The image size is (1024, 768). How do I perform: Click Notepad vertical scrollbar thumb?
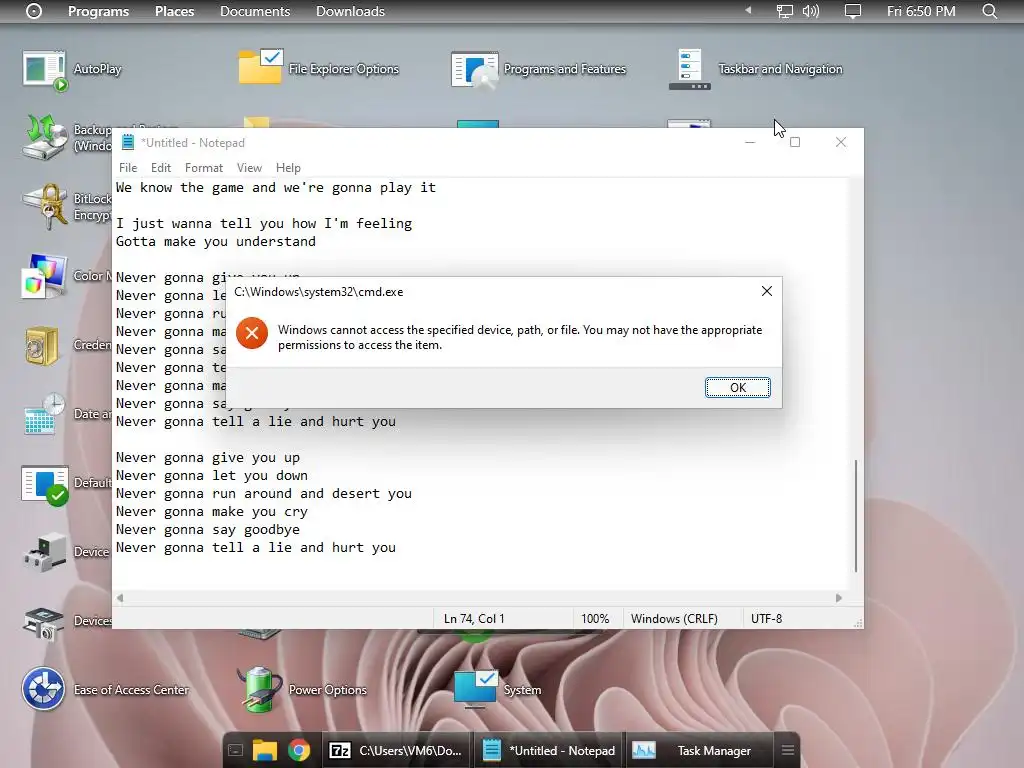[856, 515]
